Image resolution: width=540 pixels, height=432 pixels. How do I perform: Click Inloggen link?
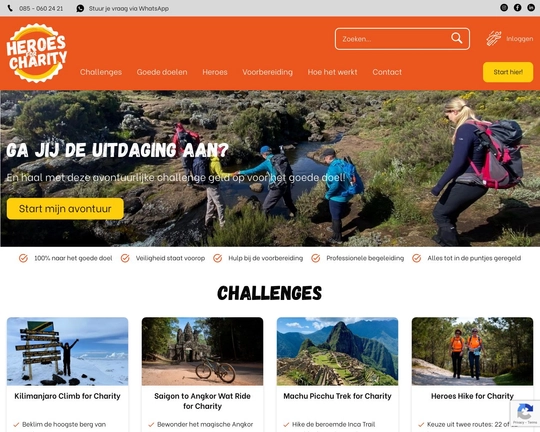(519, 39)
